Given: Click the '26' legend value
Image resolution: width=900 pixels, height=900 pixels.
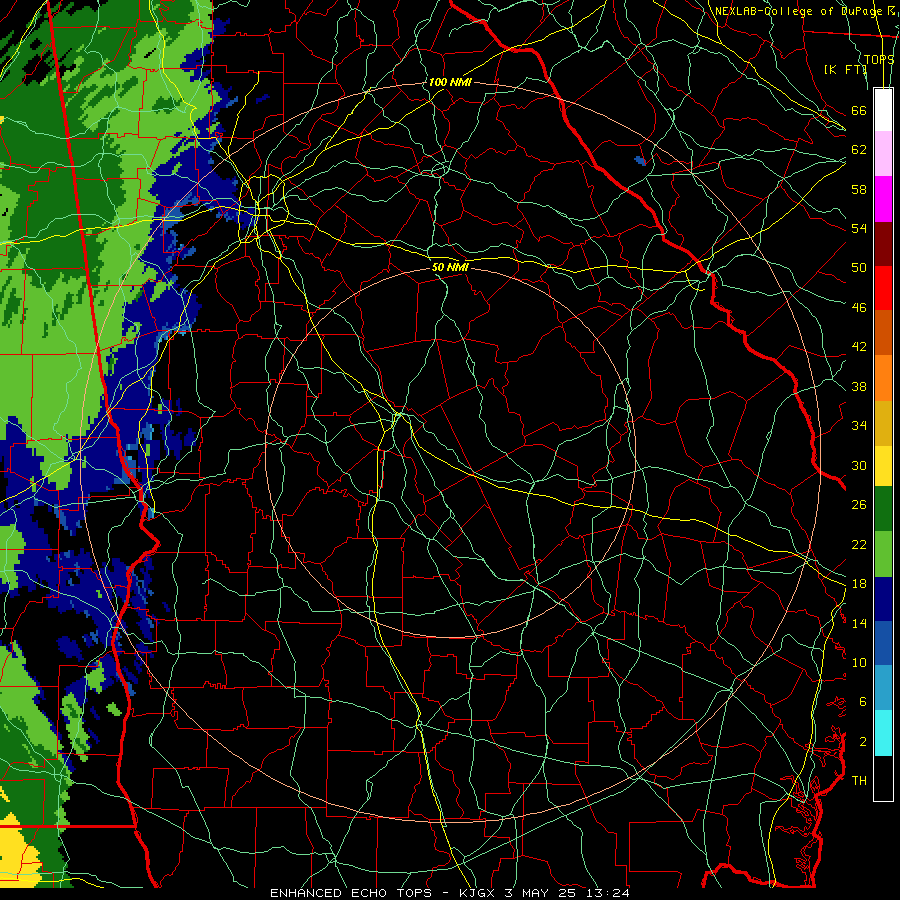Looking at the screenshot, I should point(859,505).
